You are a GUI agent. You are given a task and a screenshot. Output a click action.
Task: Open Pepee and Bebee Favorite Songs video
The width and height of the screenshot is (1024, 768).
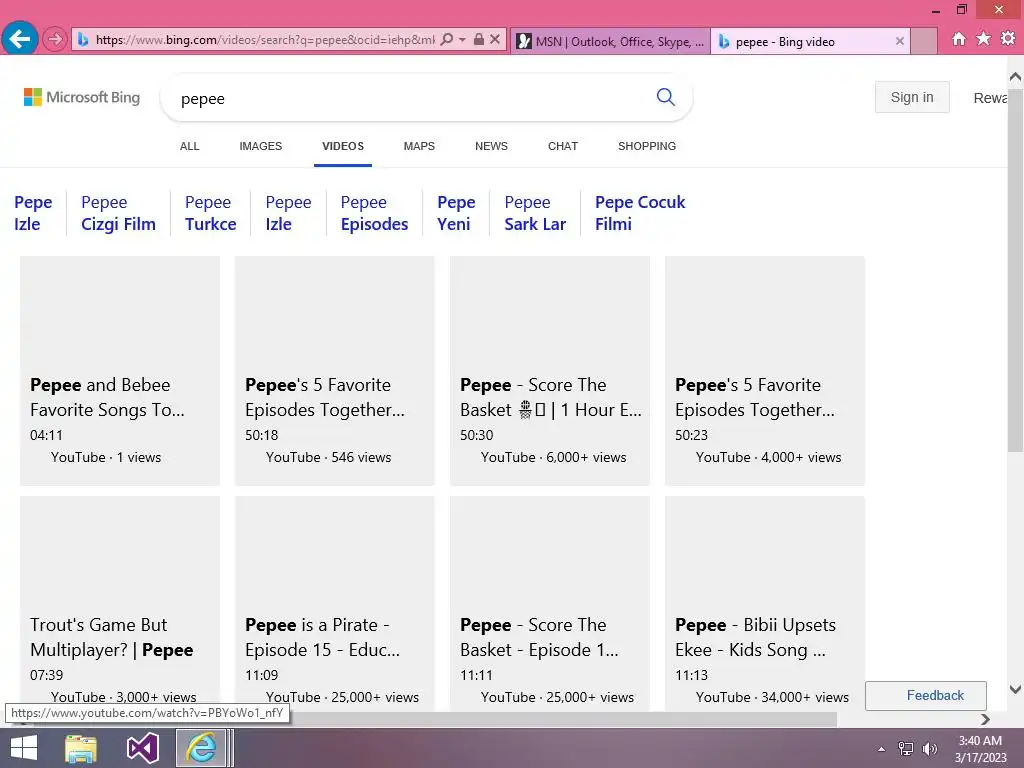pos(120,371)
